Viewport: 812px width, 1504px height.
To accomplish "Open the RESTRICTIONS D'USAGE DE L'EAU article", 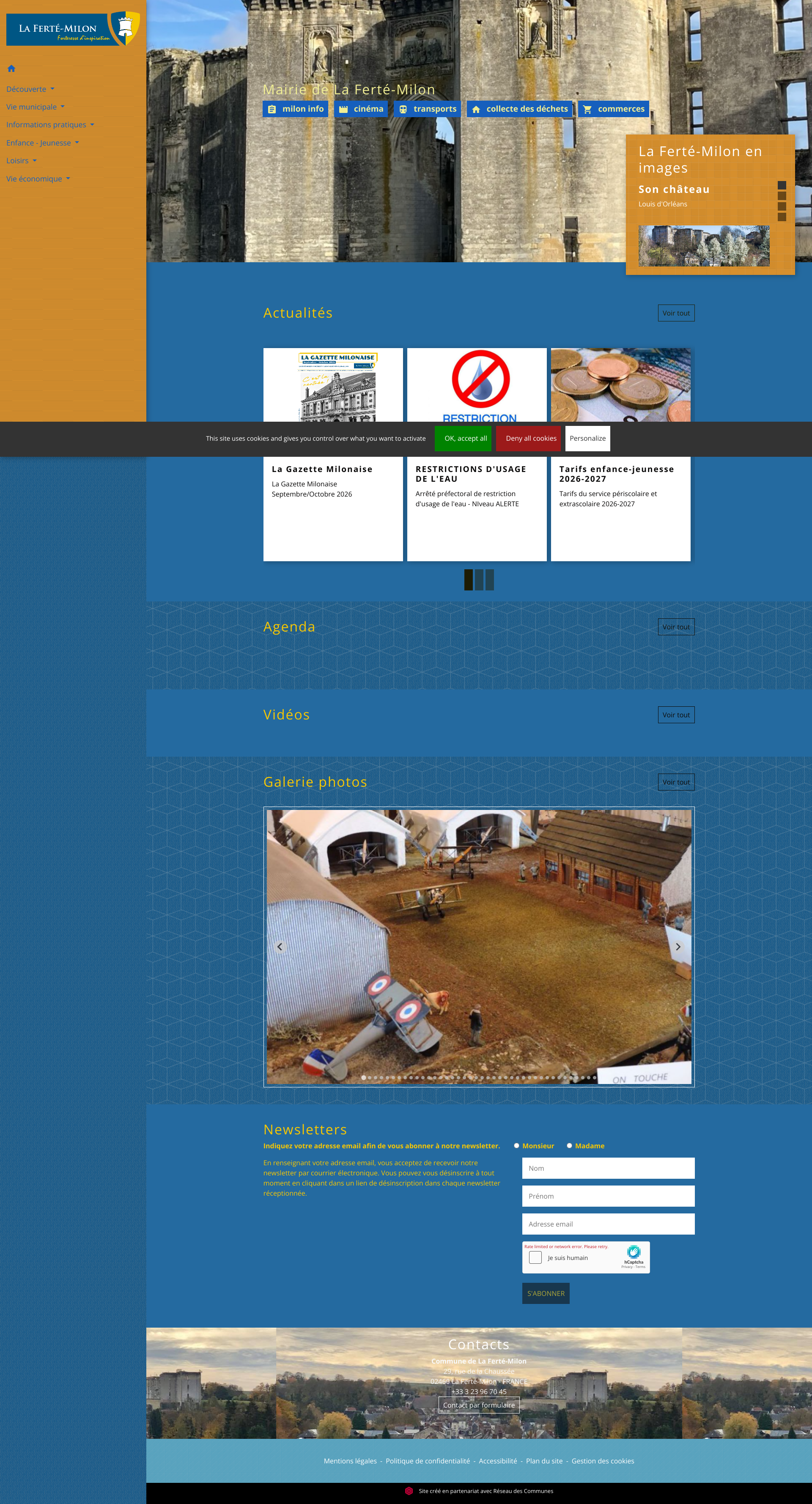I will [x=471, y=474].
